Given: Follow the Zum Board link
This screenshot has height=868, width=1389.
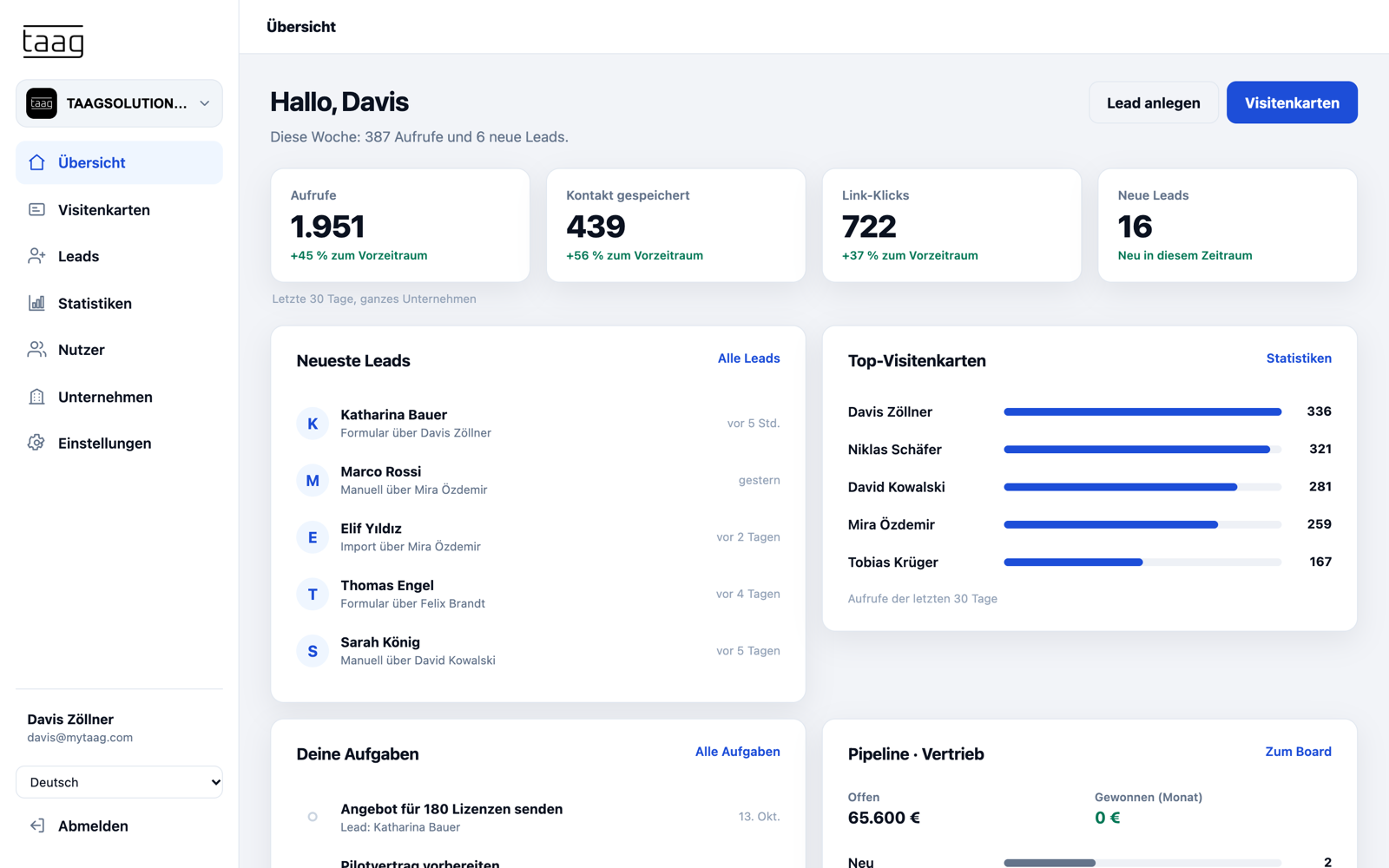Looking at the screenshot, I should (1298, 752).
